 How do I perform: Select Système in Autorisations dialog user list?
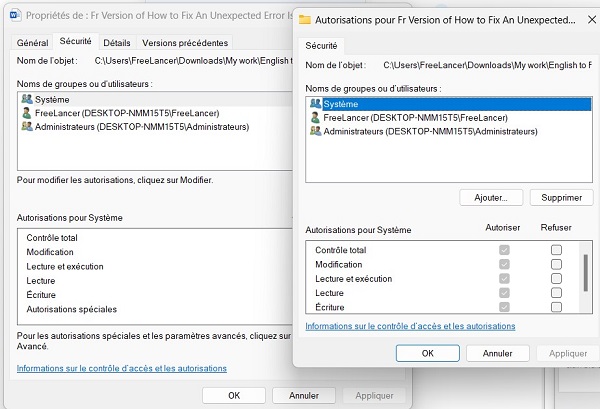coord(449,104)
